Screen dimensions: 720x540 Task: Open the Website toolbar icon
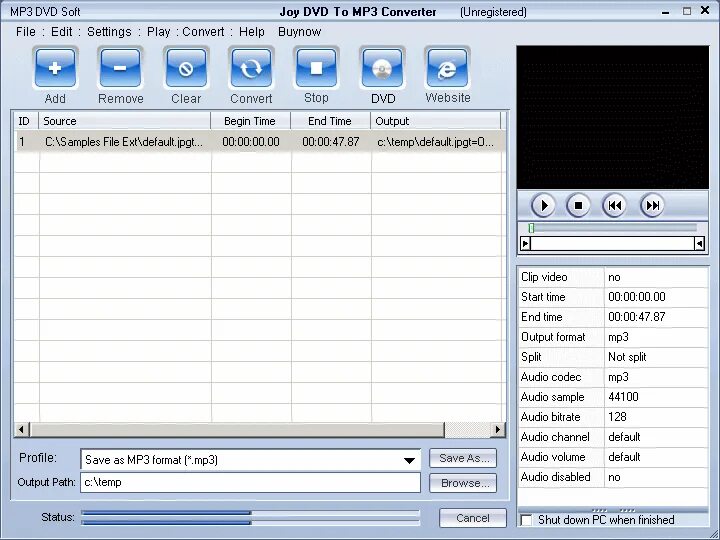coord(448,68)
